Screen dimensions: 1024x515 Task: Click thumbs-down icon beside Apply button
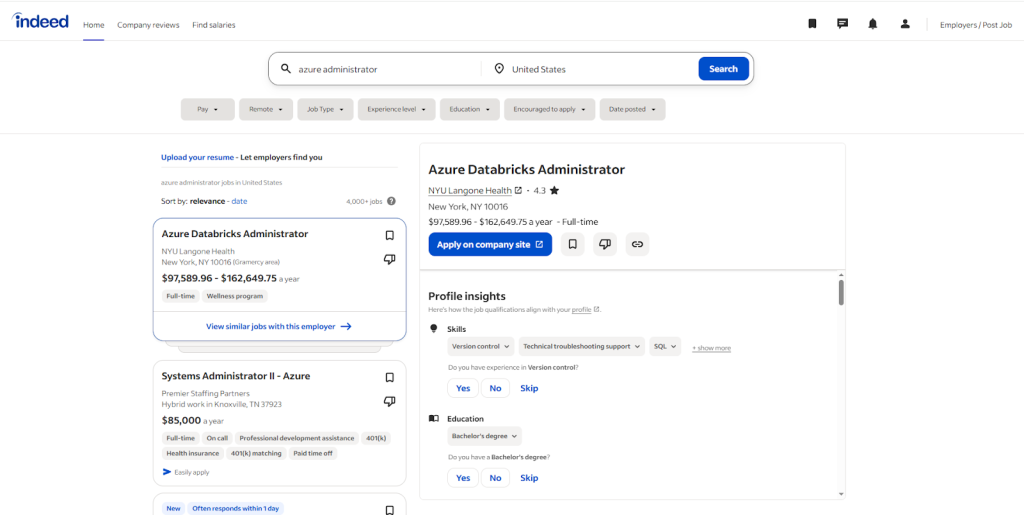click(x=605, y=244)
